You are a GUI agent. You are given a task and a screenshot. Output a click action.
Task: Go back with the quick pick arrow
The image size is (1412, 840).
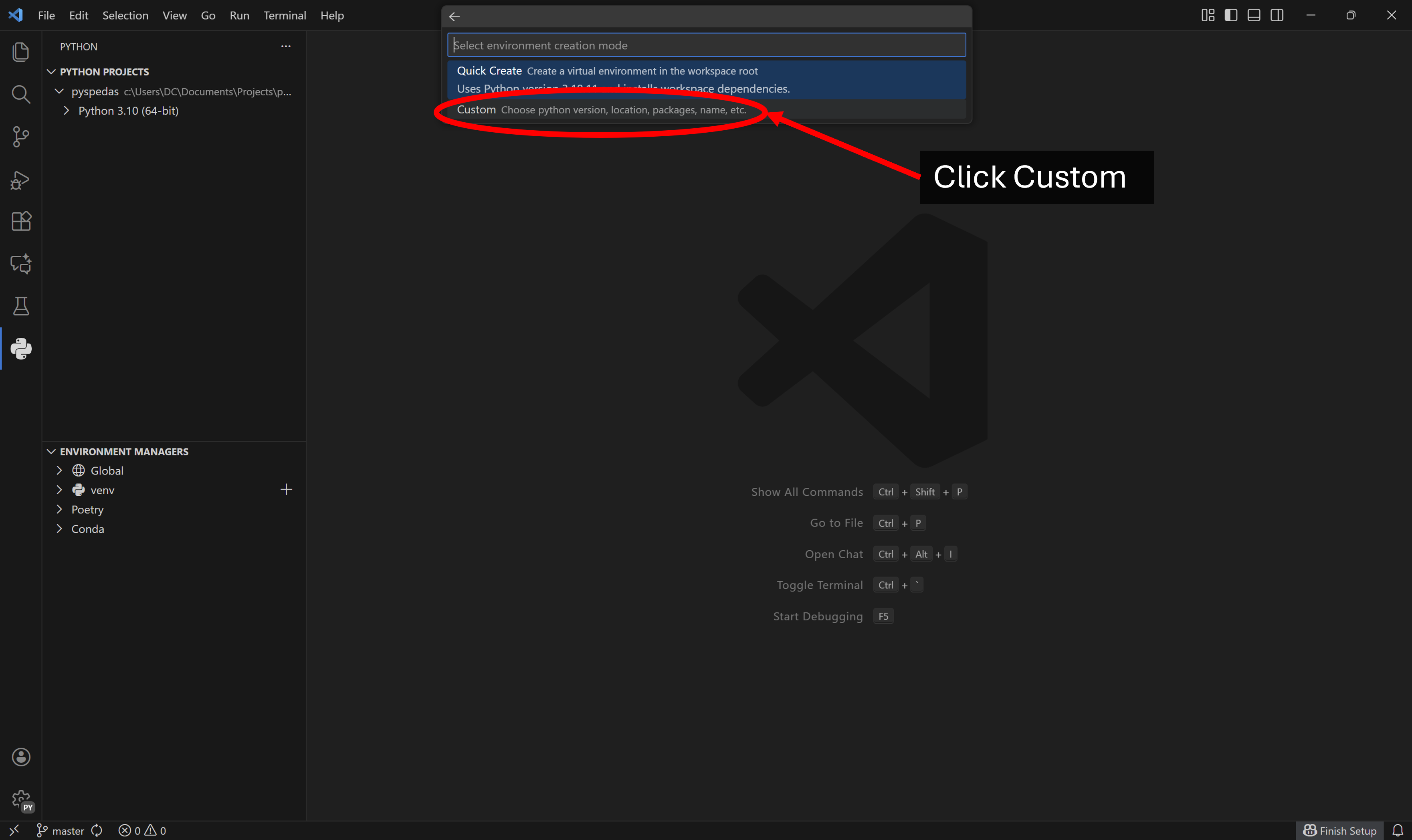click(455, 16)
